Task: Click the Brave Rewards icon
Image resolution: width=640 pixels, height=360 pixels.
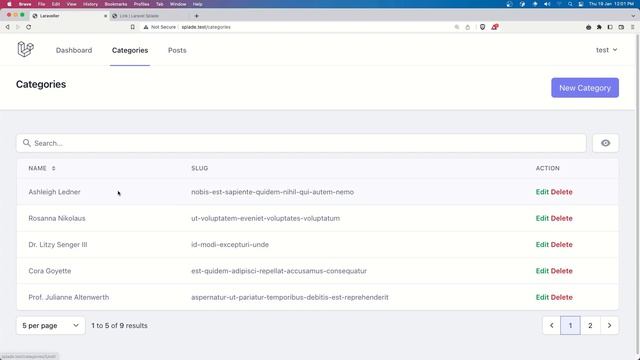Action: click(495, 27)
